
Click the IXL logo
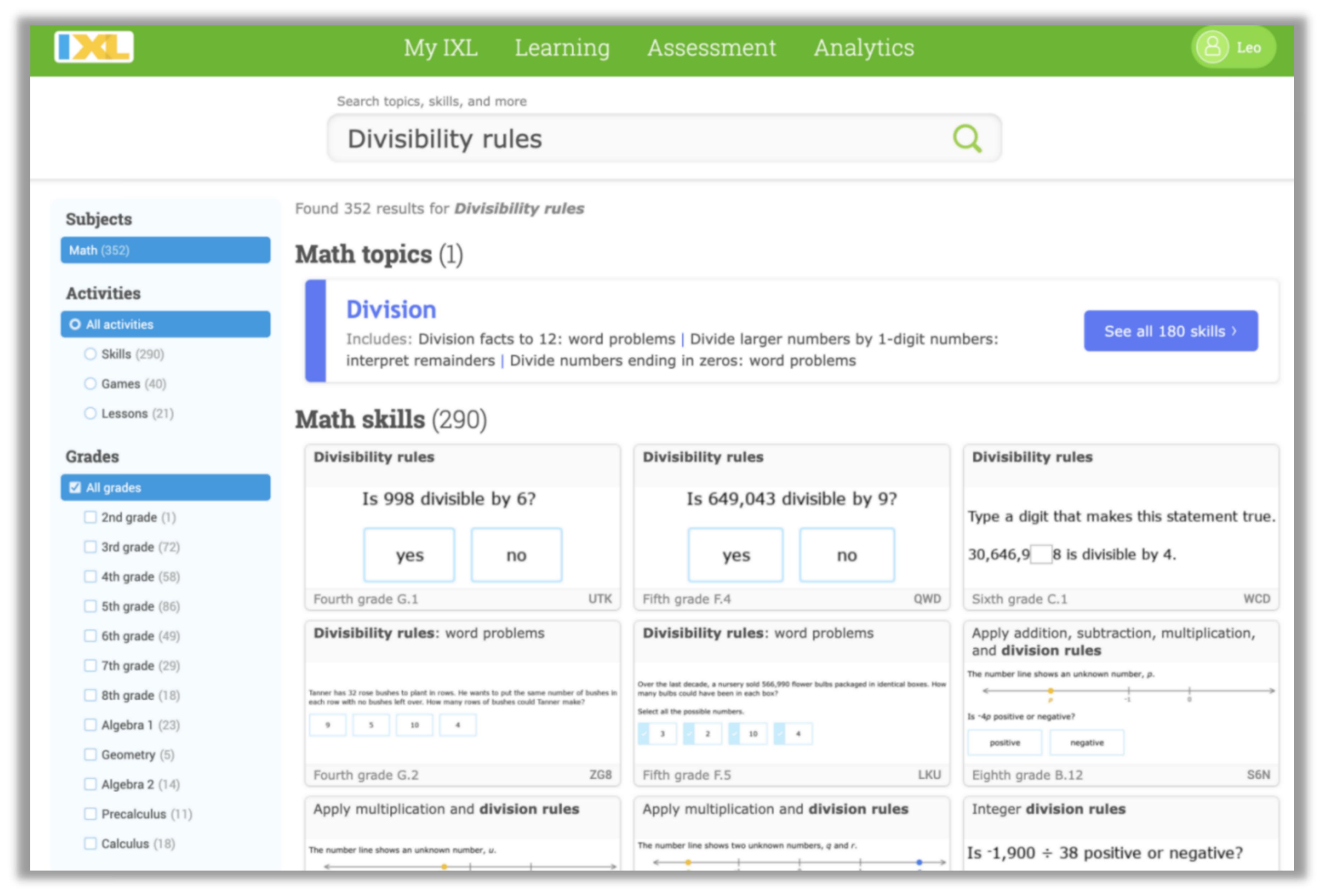coord(94,47)
